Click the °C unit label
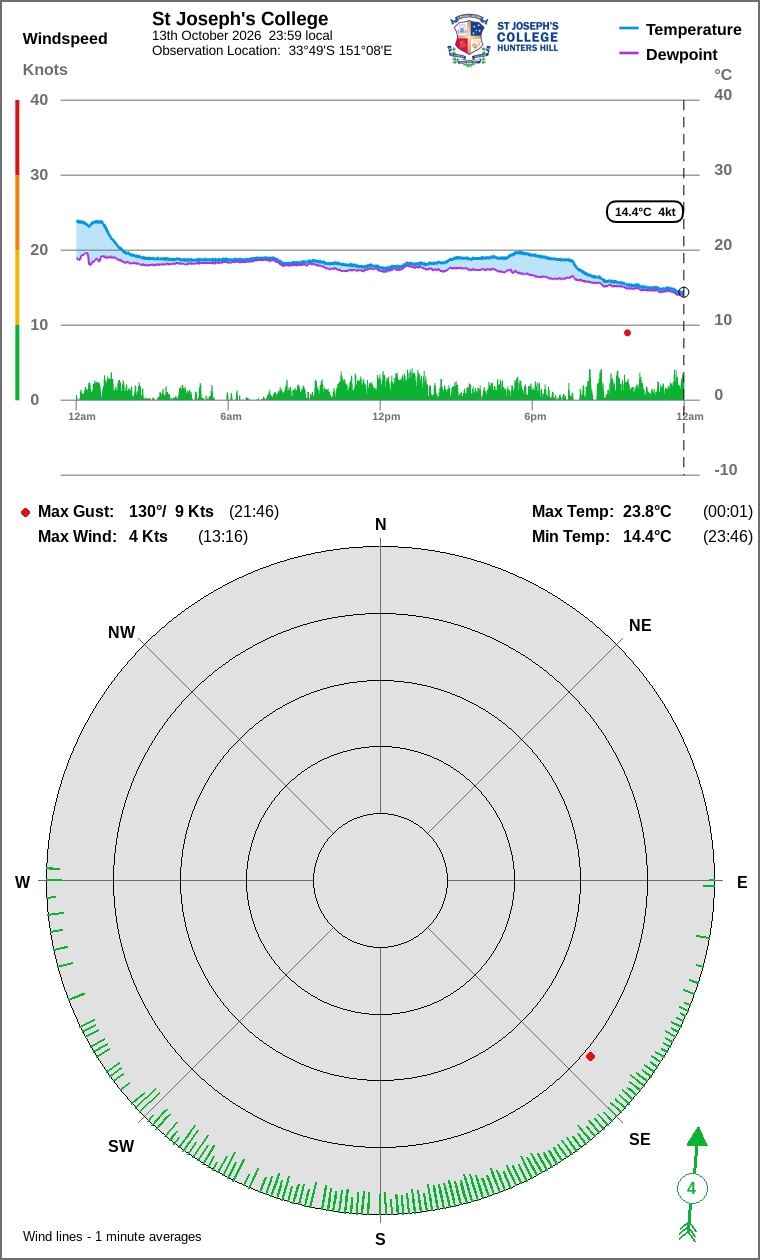760x1260 pixels. tap(723, 74)
